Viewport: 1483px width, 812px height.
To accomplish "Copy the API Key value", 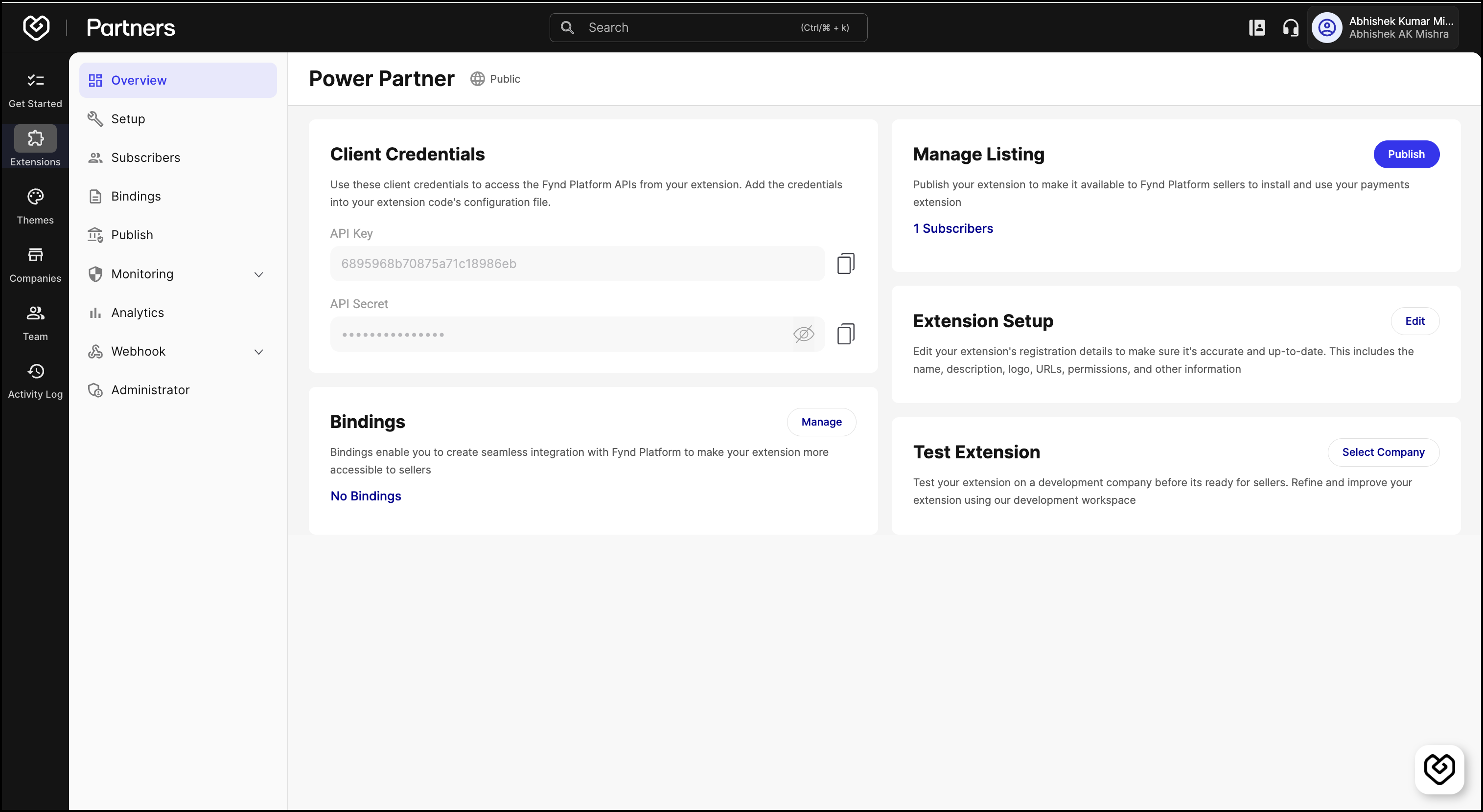I will point(845,264).
